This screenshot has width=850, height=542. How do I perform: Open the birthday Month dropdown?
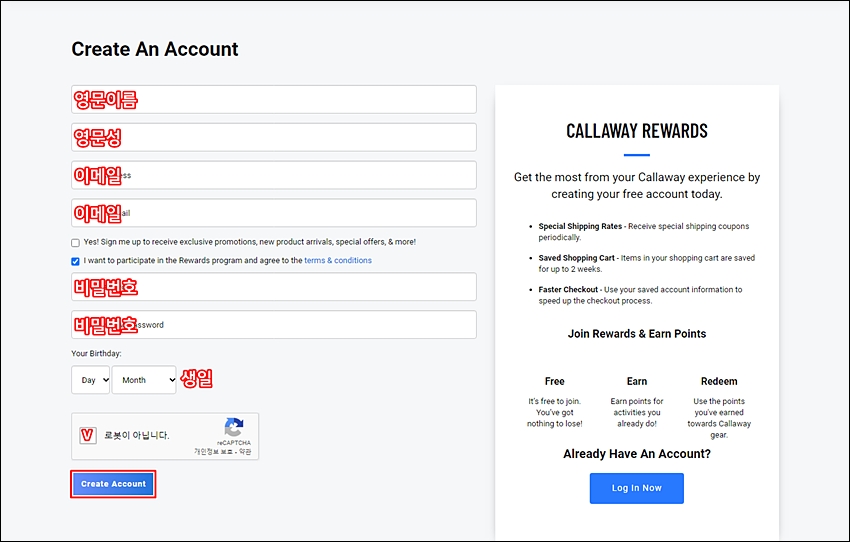pyautogui.click(x=144, y=380)
